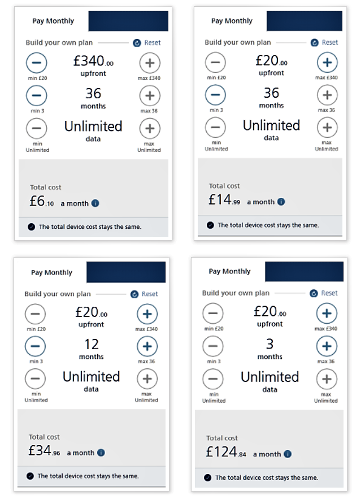364x500 pixels.
Task: Open info icon beside £124.84 a month
Action: [x=287, y=454]
